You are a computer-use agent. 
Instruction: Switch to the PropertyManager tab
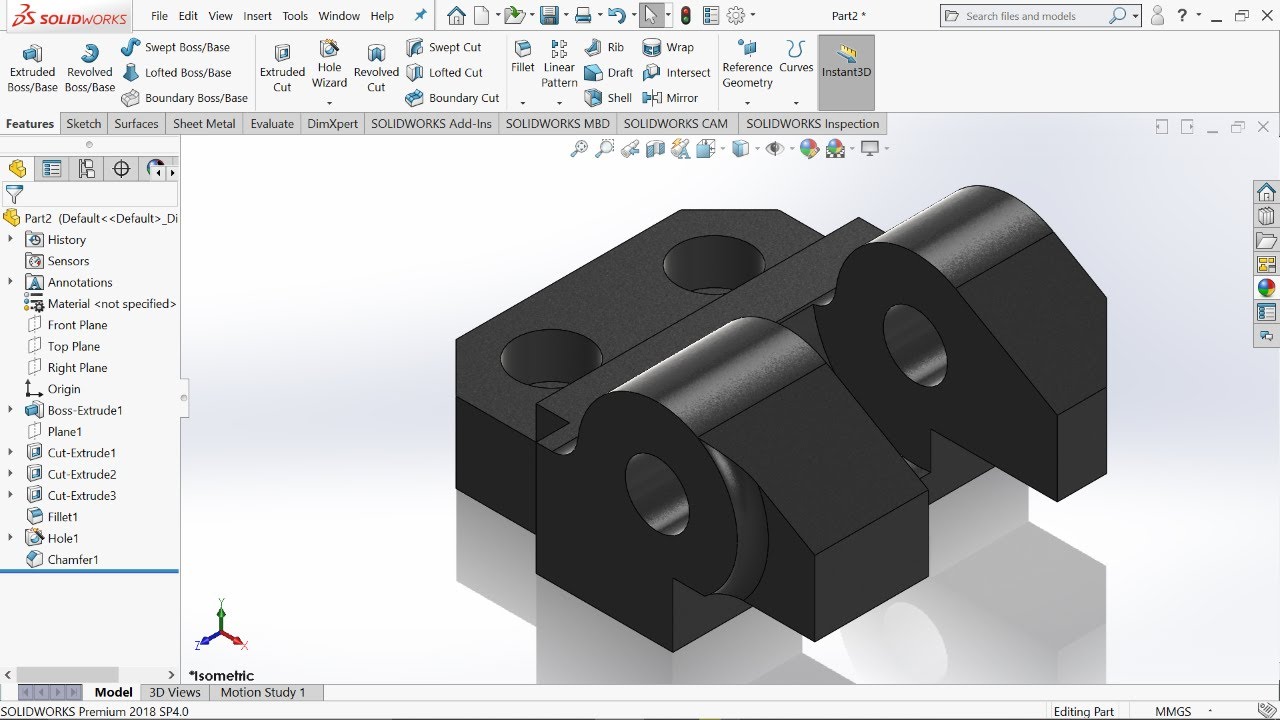pos(52,169)
